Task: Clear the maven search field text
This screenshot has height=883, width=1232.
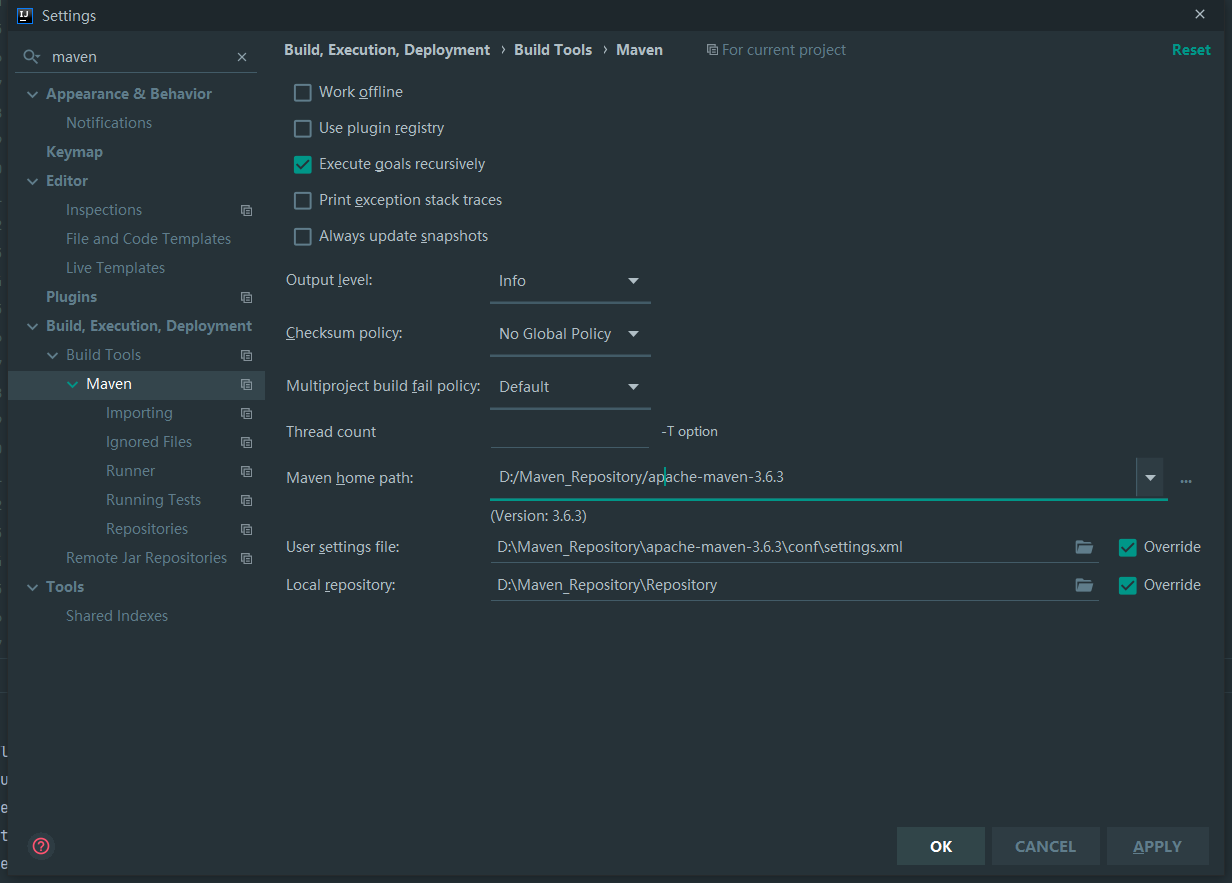Action: [x=242, y=57]
